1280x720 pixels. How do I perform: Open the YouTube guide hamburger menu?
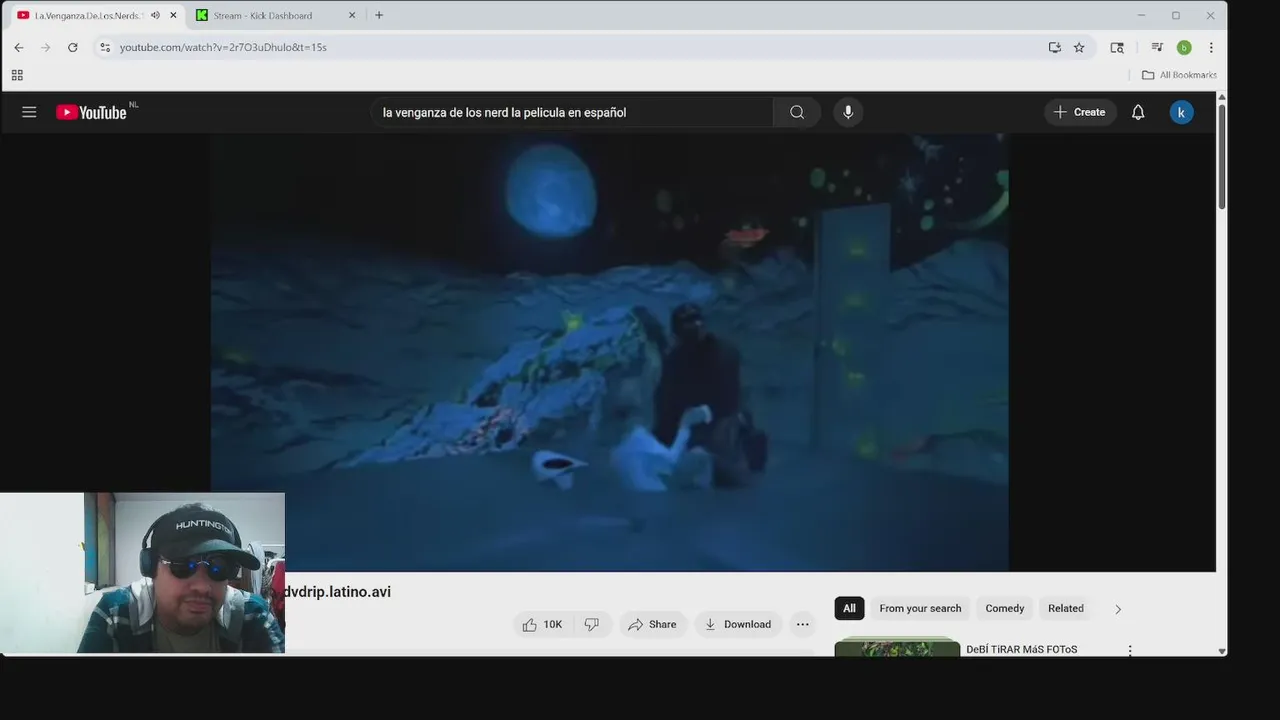point(29,112)
